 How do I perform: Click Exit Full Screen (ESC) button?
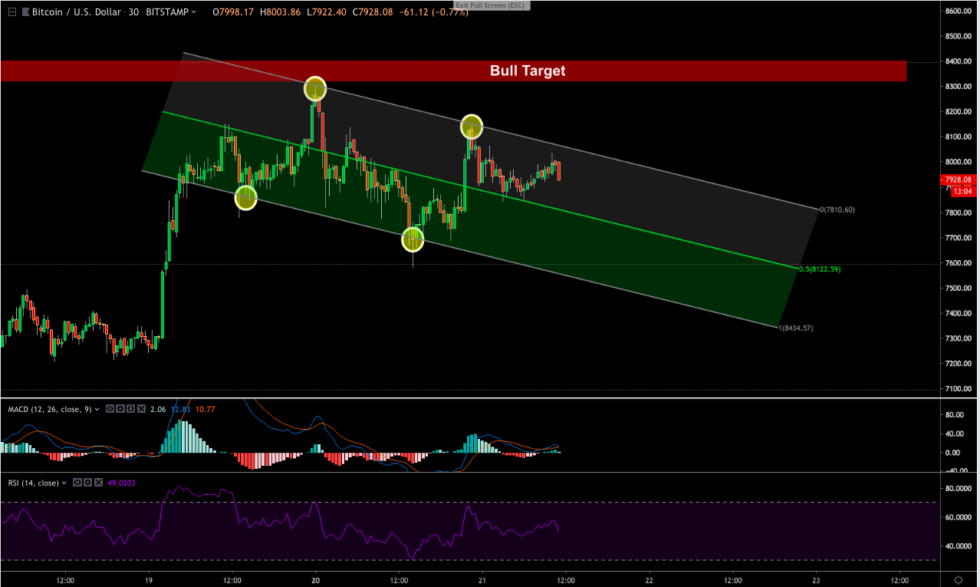coord(490,5)
